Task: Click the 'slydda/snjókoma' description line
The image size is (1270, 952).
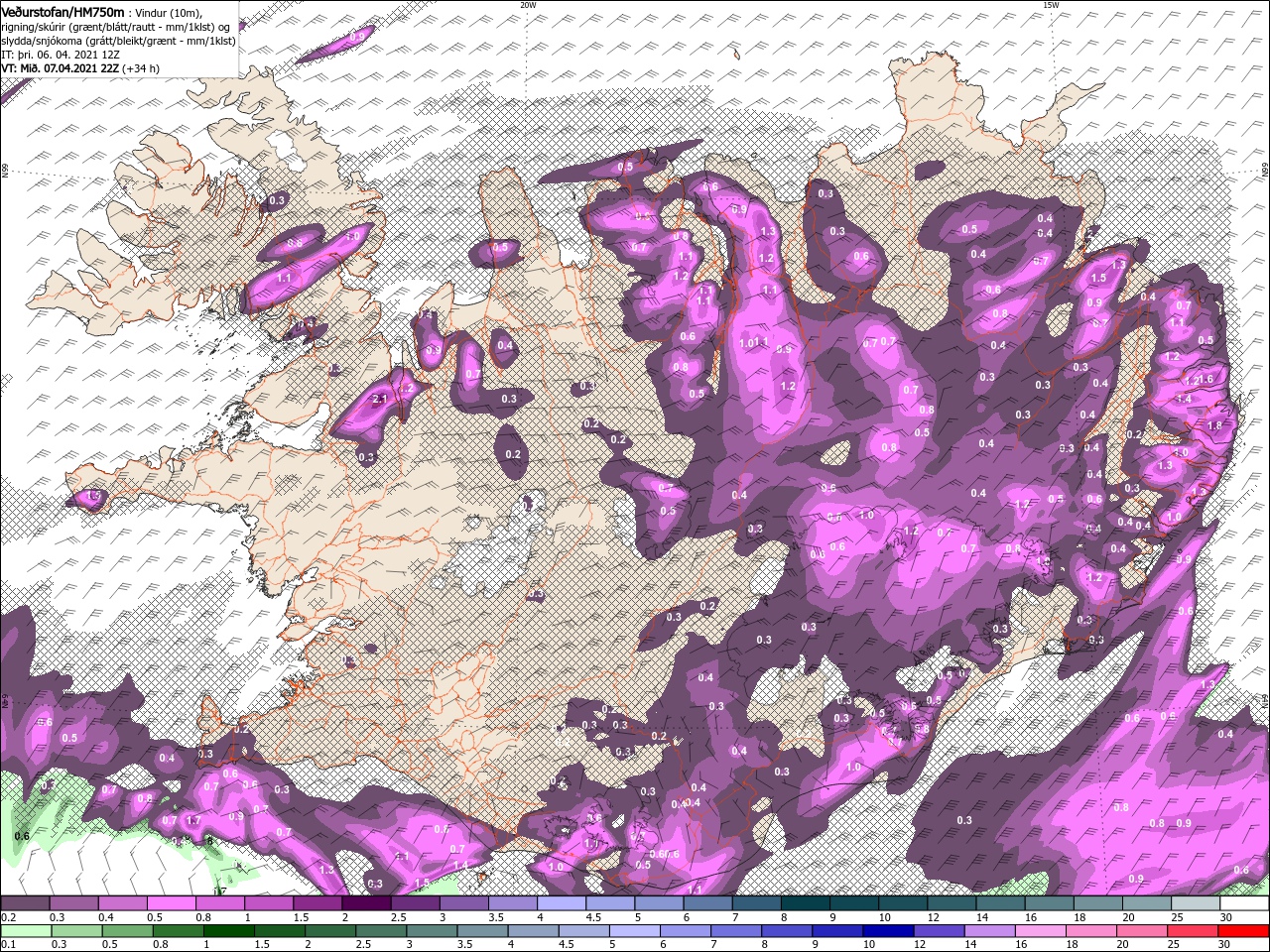Action: click(x=119, y=41)
